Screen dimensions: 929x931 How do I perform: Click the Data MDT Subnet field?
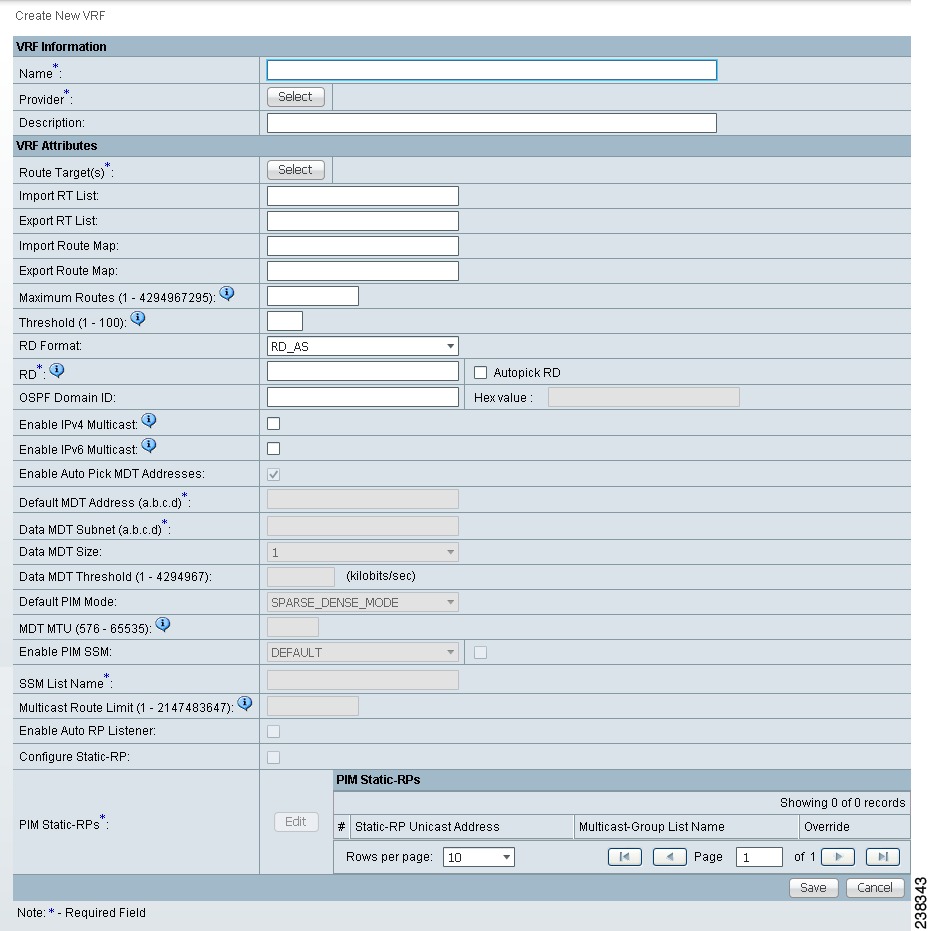coord(363,526)
